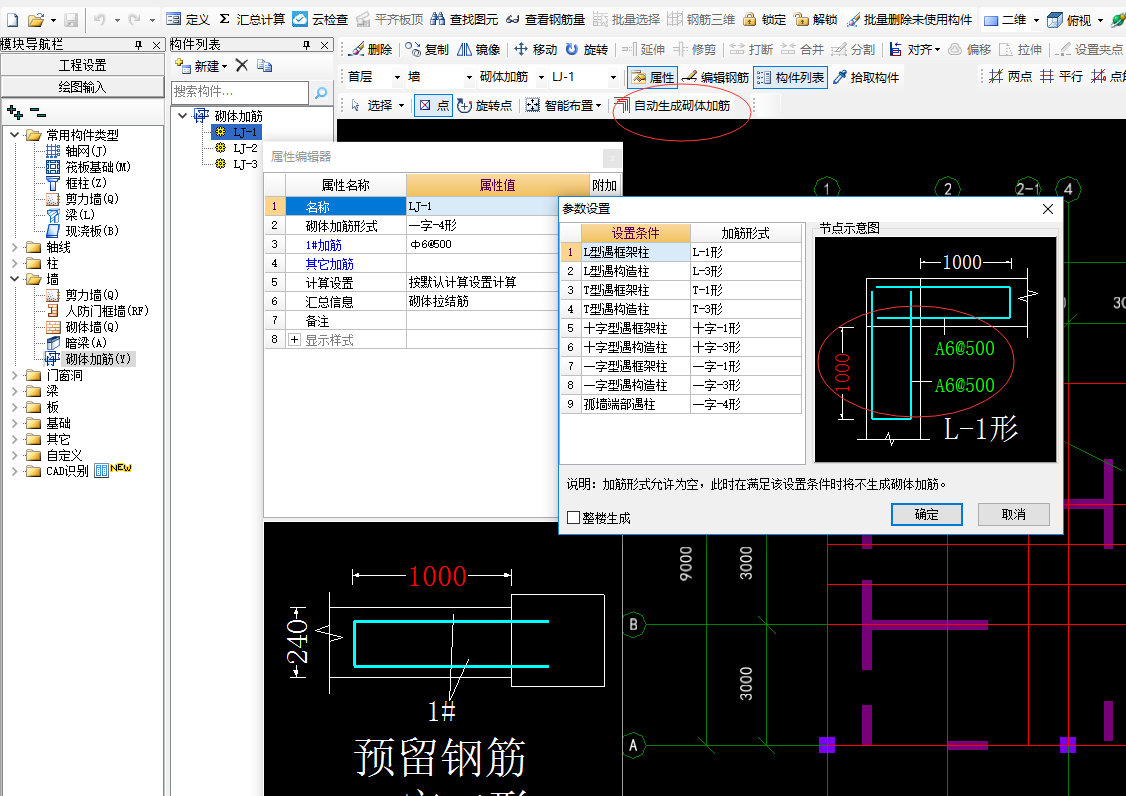1126x796 pixels.
Task: Click the New file icon
Action: (x=12, y=19)
